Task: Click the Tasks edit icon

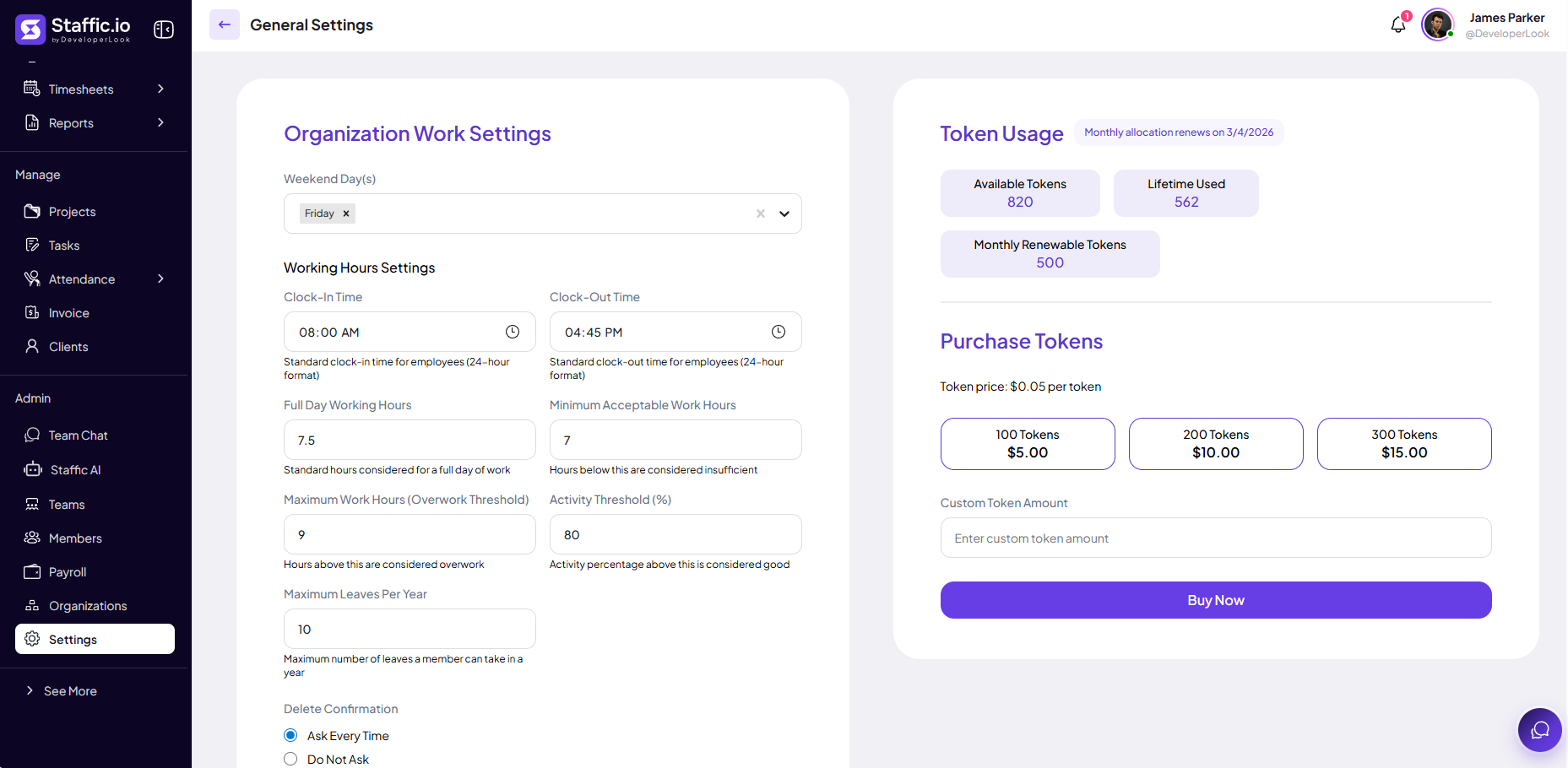Action: pos(32,245)
